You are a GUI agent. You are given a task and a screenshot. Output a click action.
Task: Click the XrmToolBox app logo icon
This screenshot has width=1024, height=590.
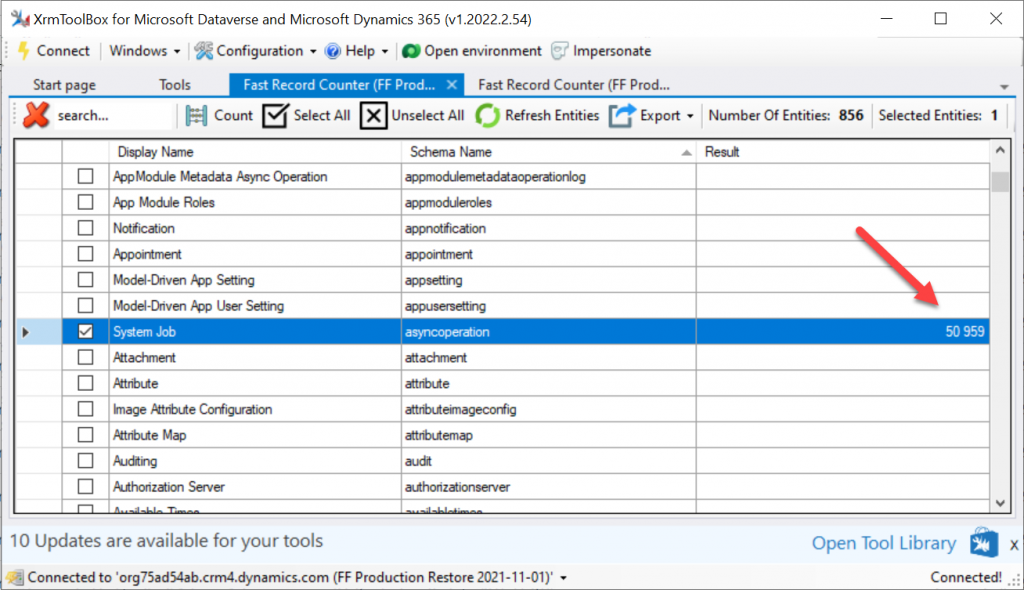(20, 19)
